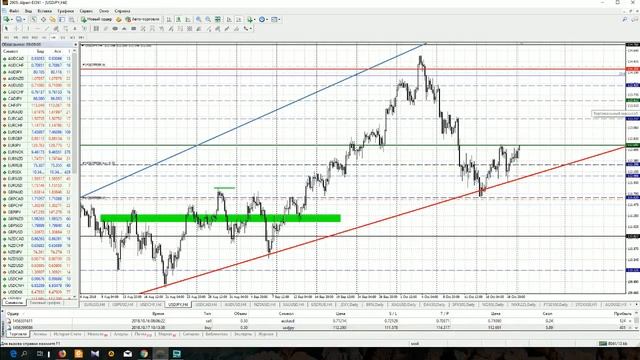Switch to Тиковый график tab

click(45, 303)
